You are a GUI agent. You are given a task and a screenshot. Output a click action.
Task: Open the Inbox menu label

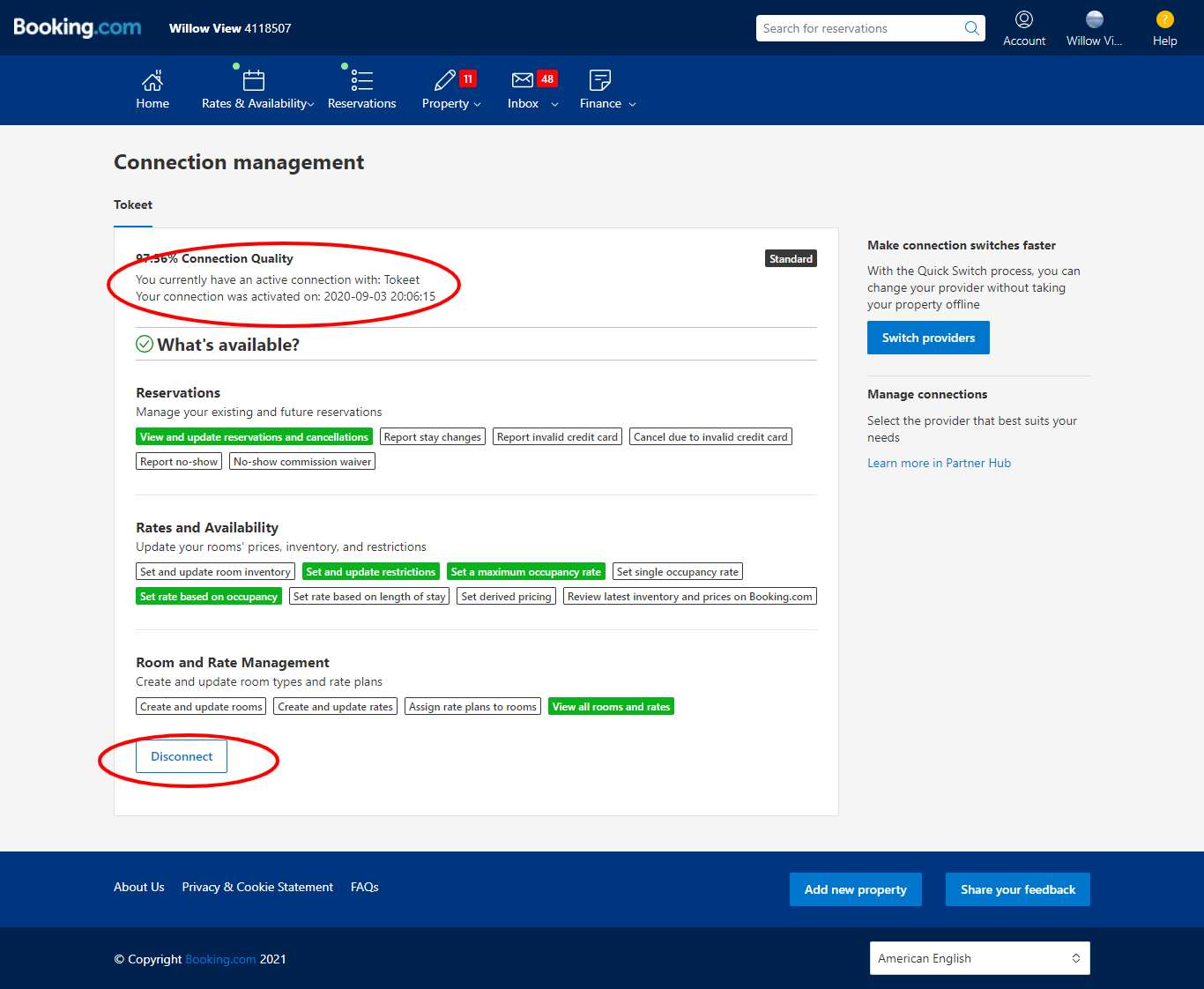pos(523,103)
